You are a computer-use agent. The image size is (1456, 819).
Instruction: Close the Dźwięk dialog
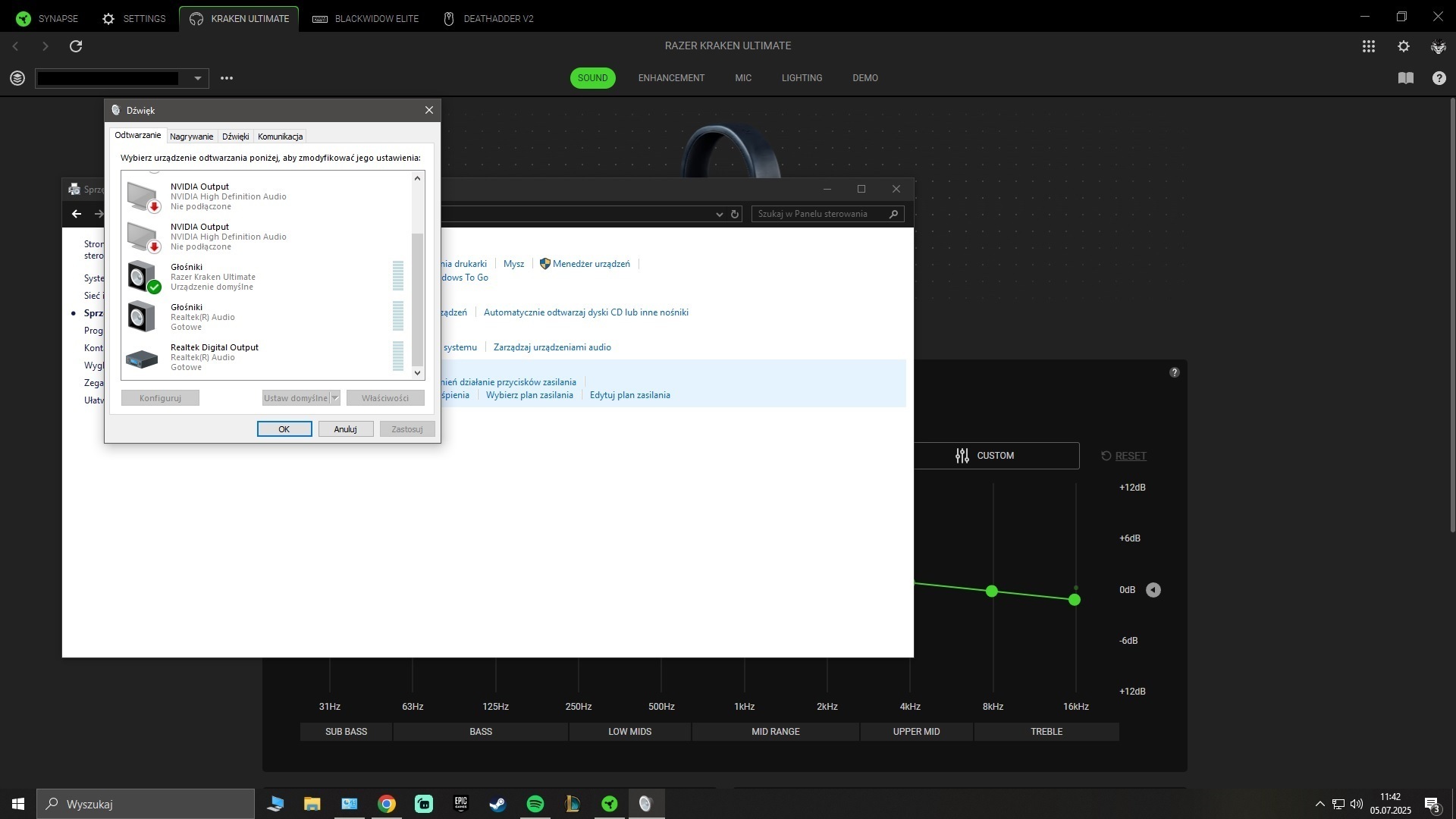(429, 110)
